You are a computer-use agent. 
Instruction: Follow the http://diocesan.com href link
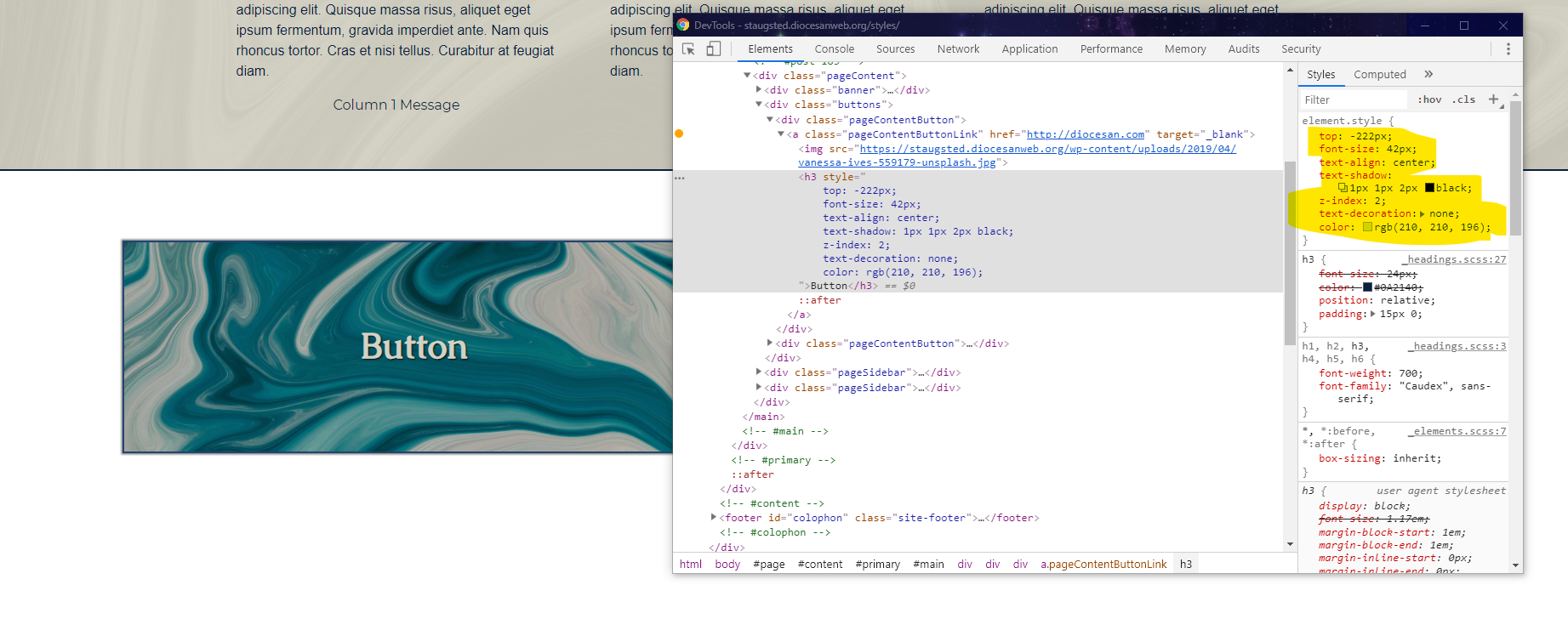tap(1085, 134)
